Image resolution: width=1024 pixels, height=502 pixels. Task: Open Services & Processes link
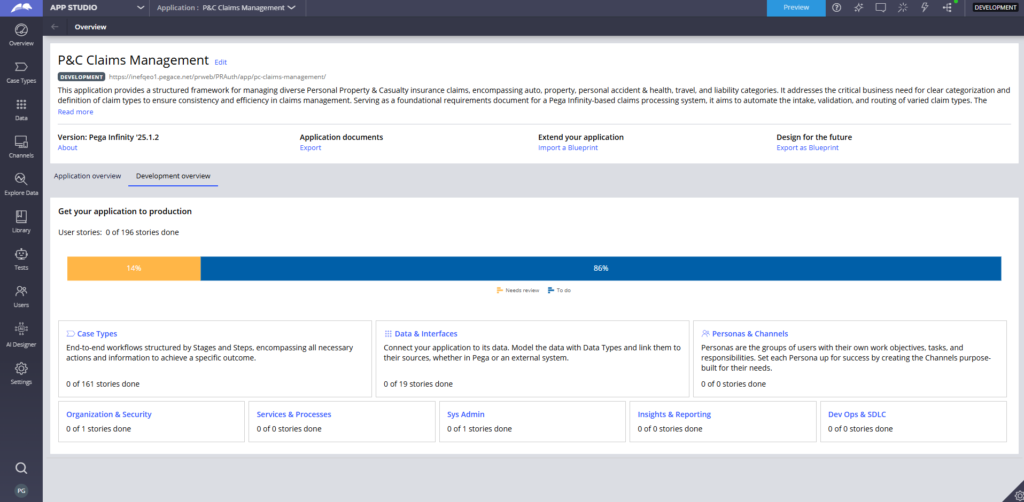[x=294, y=415]
